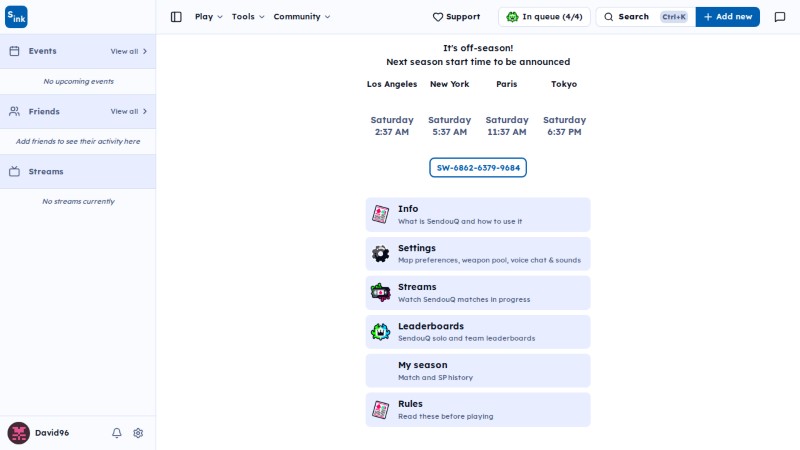Toggle the sidebar panel icon
The width and height of the screenshot is (800, 450).
coord(176,17)
